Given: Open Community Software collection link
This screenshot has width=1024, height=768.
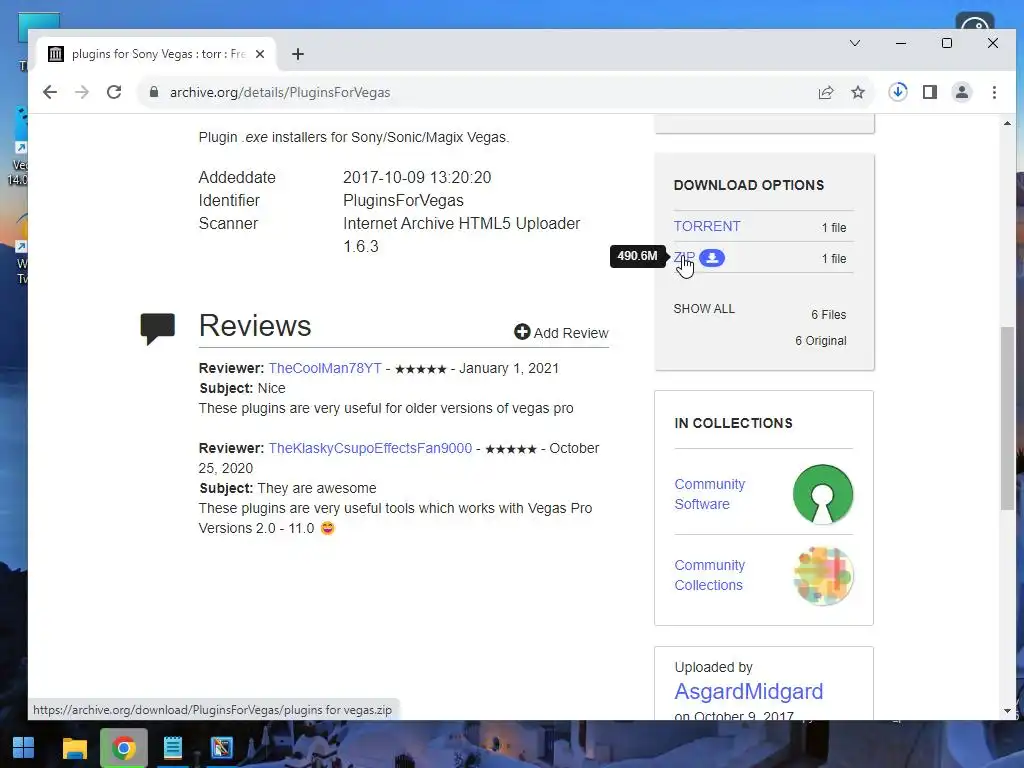Looking at the screenshot, I should tap(710, 494).
